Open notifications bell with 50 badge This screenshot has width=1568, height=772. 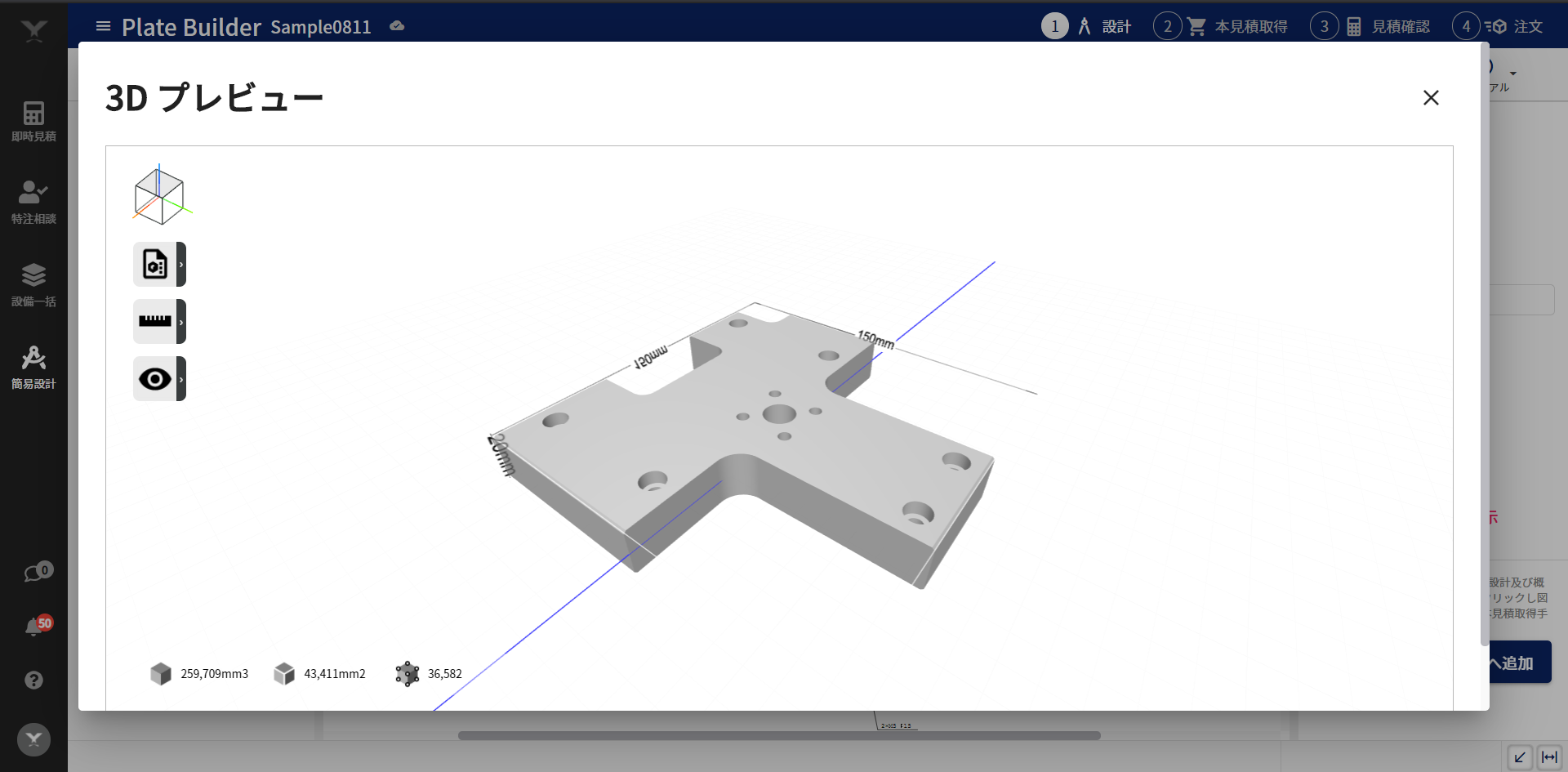coord(34,627)
